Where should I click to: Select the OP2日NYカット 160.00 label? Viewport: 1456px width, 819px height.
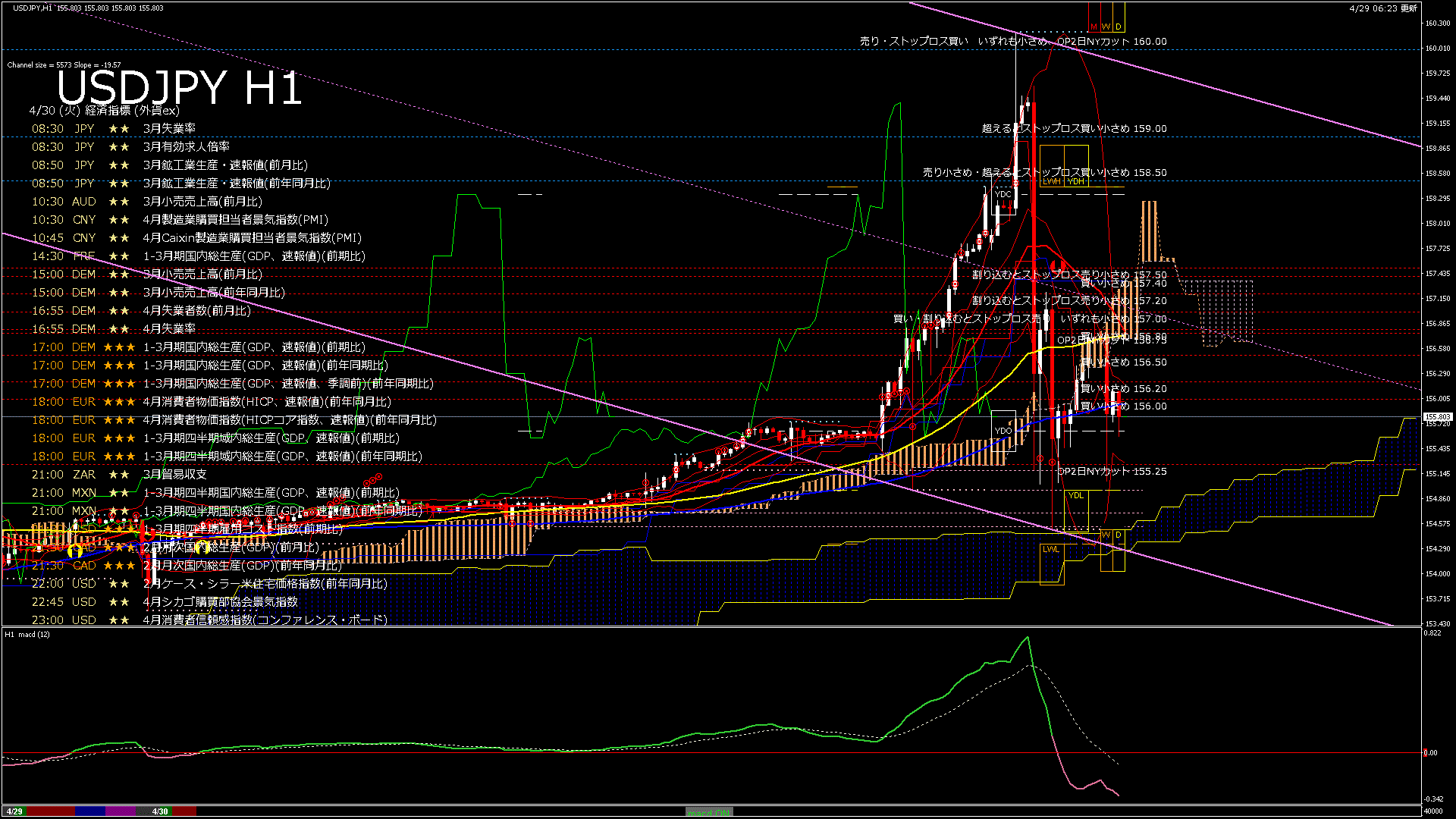(1112, 42)
